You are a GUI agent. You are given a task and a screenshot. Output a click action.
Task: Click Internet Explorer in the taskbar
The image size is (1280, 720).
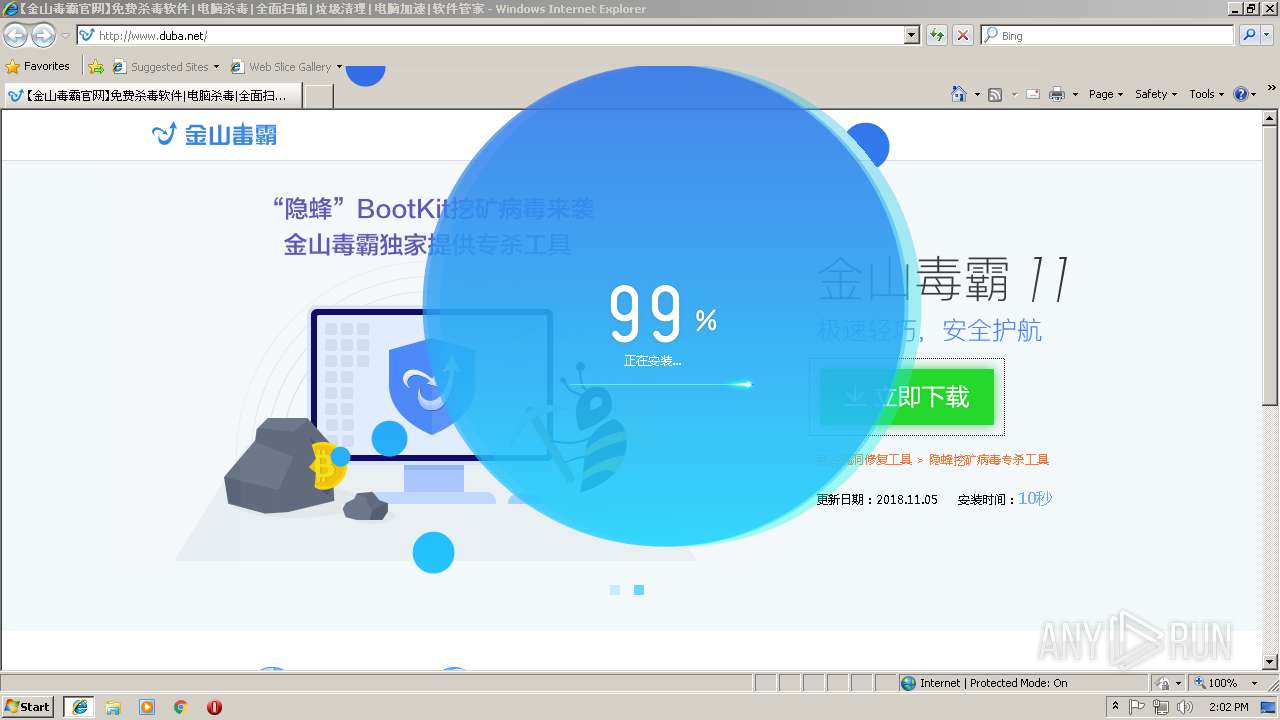pos(79,707)
